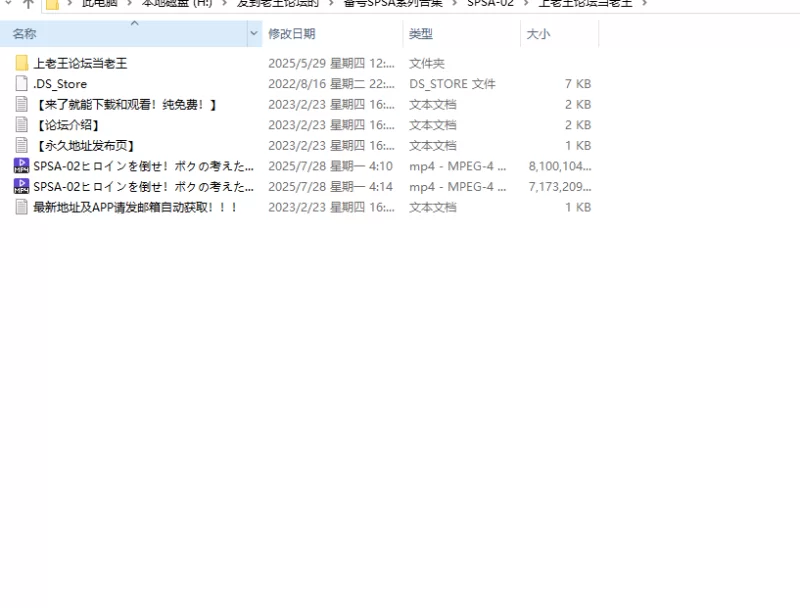Click the 2 KB size of 【来了就能下载和观看！纯免费！】
This screenshot has width=800, height=608.
[578, 105]
